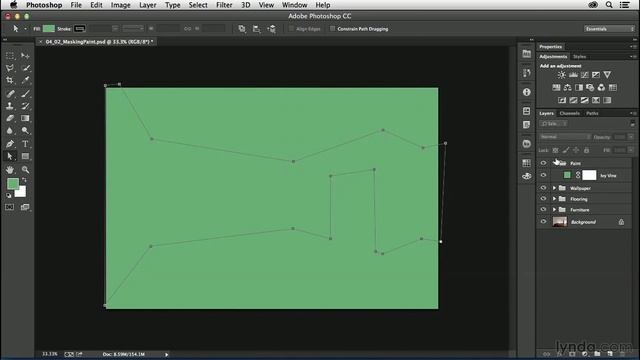Select the Zoom tool

coord(25,169)
